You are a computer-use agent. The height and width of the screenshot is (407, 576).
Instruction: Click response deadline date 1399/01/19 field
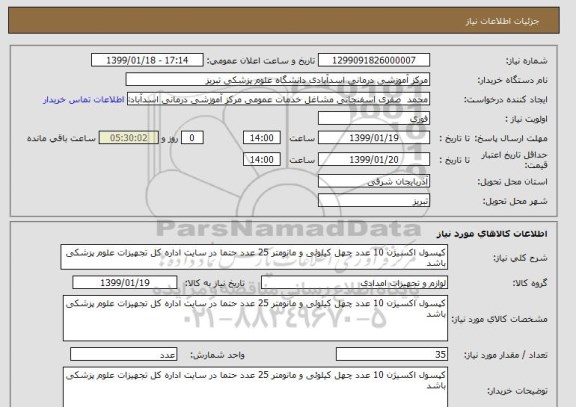tap(374, 138)
